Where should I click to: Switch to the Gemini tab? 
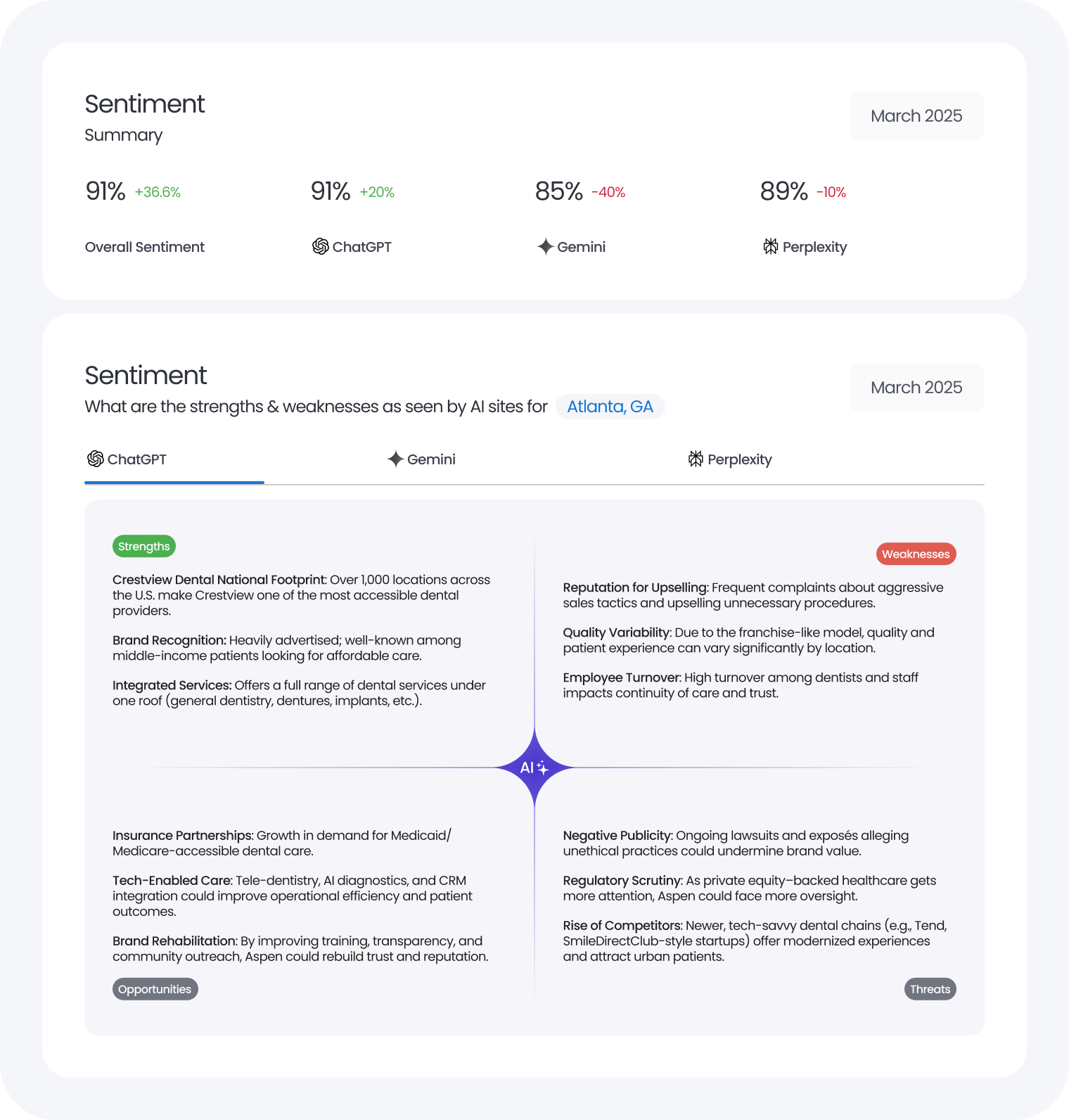pyautogui.click(x=422, y=459)
